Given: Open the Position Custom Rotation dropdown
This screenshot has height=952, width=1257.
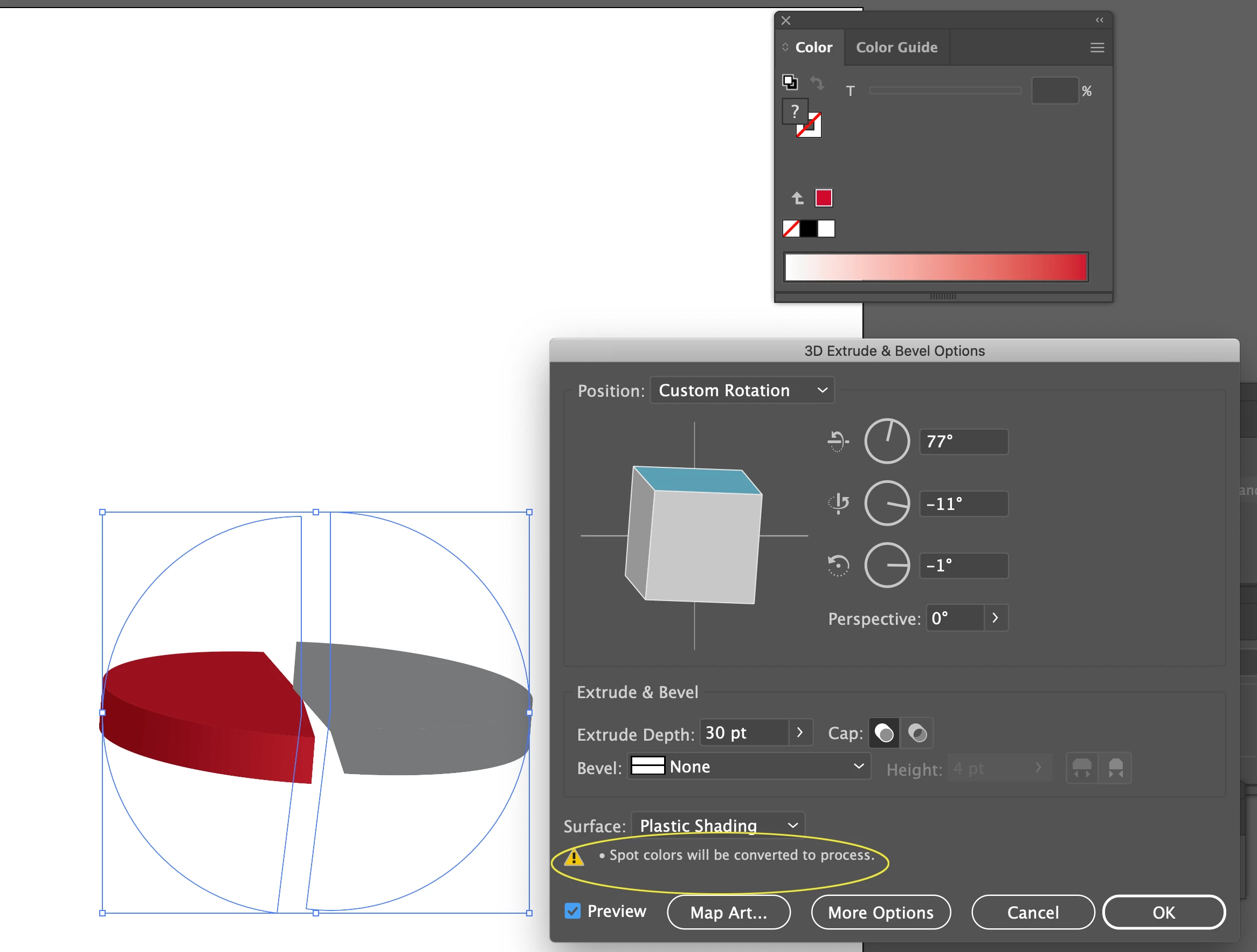Looking at the screenshot, I should (742, 390).
